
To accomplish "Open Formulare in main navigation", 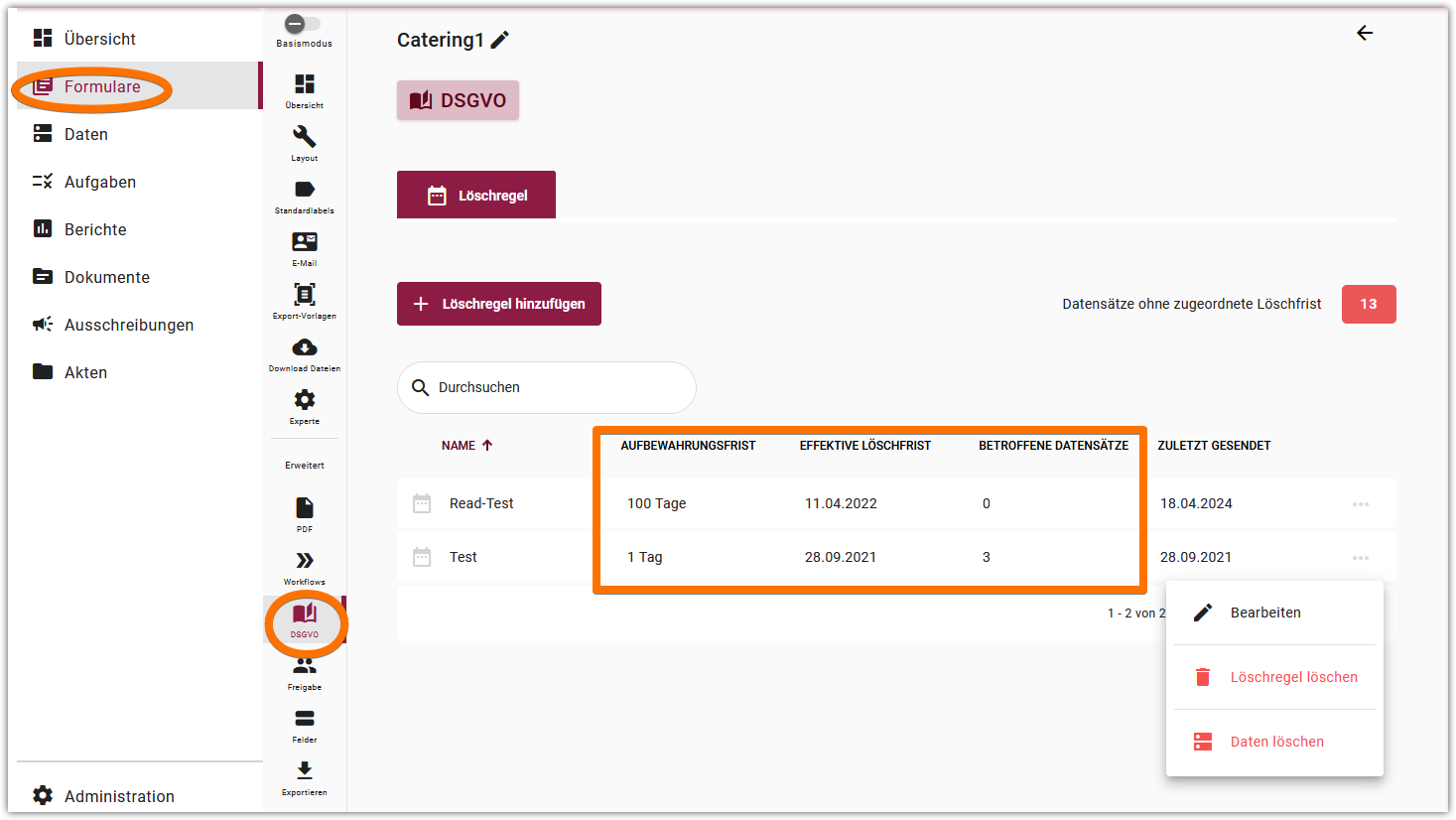I will 138,86.
